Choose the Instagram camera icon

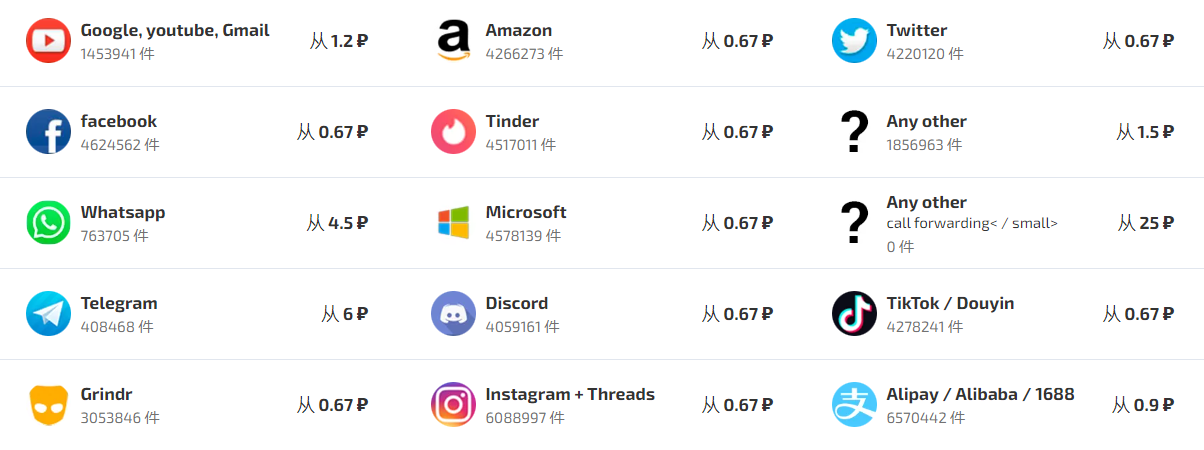(453, 405)
